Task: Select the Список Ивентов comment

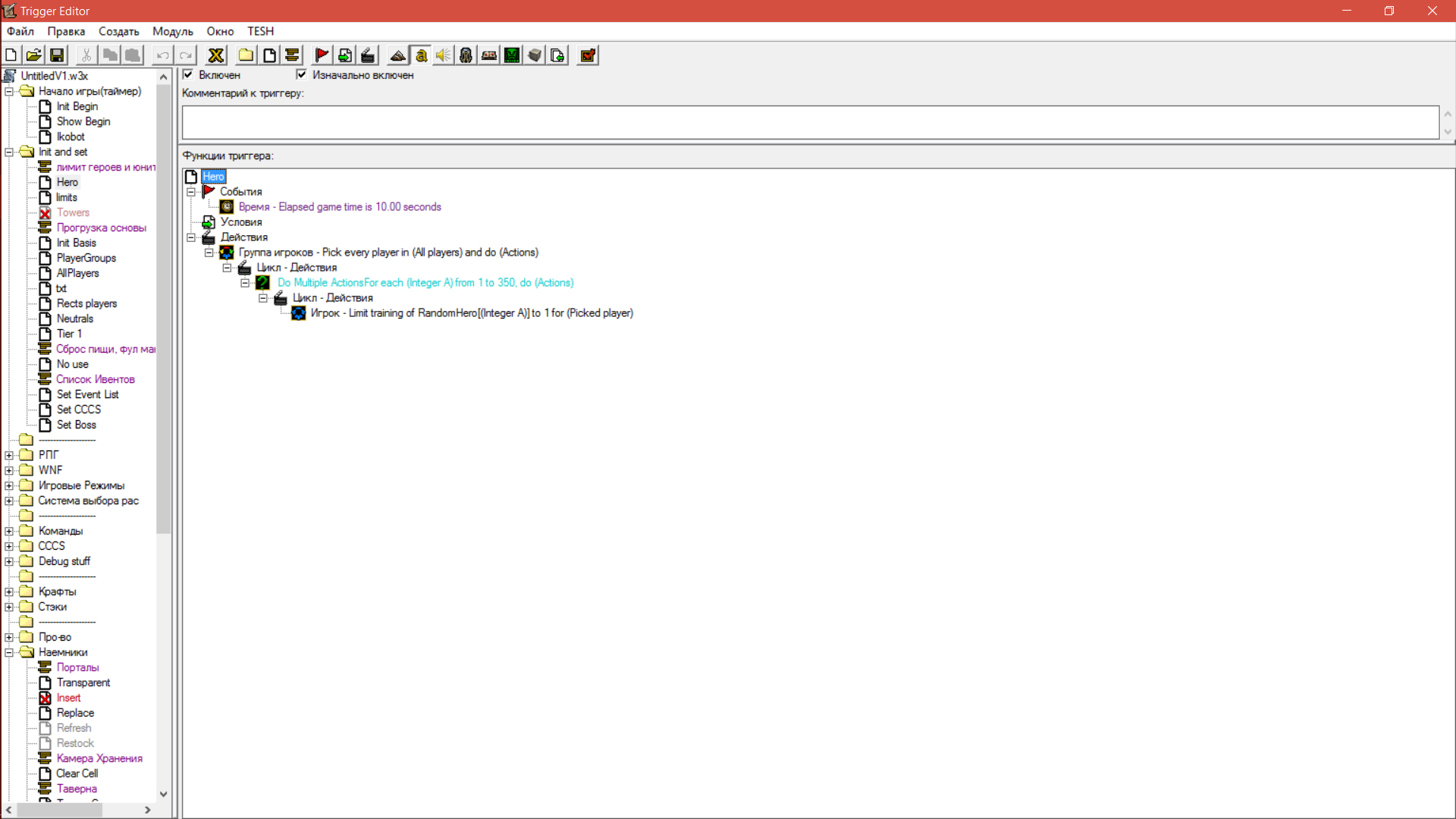Action: click(x=96, y=379)
